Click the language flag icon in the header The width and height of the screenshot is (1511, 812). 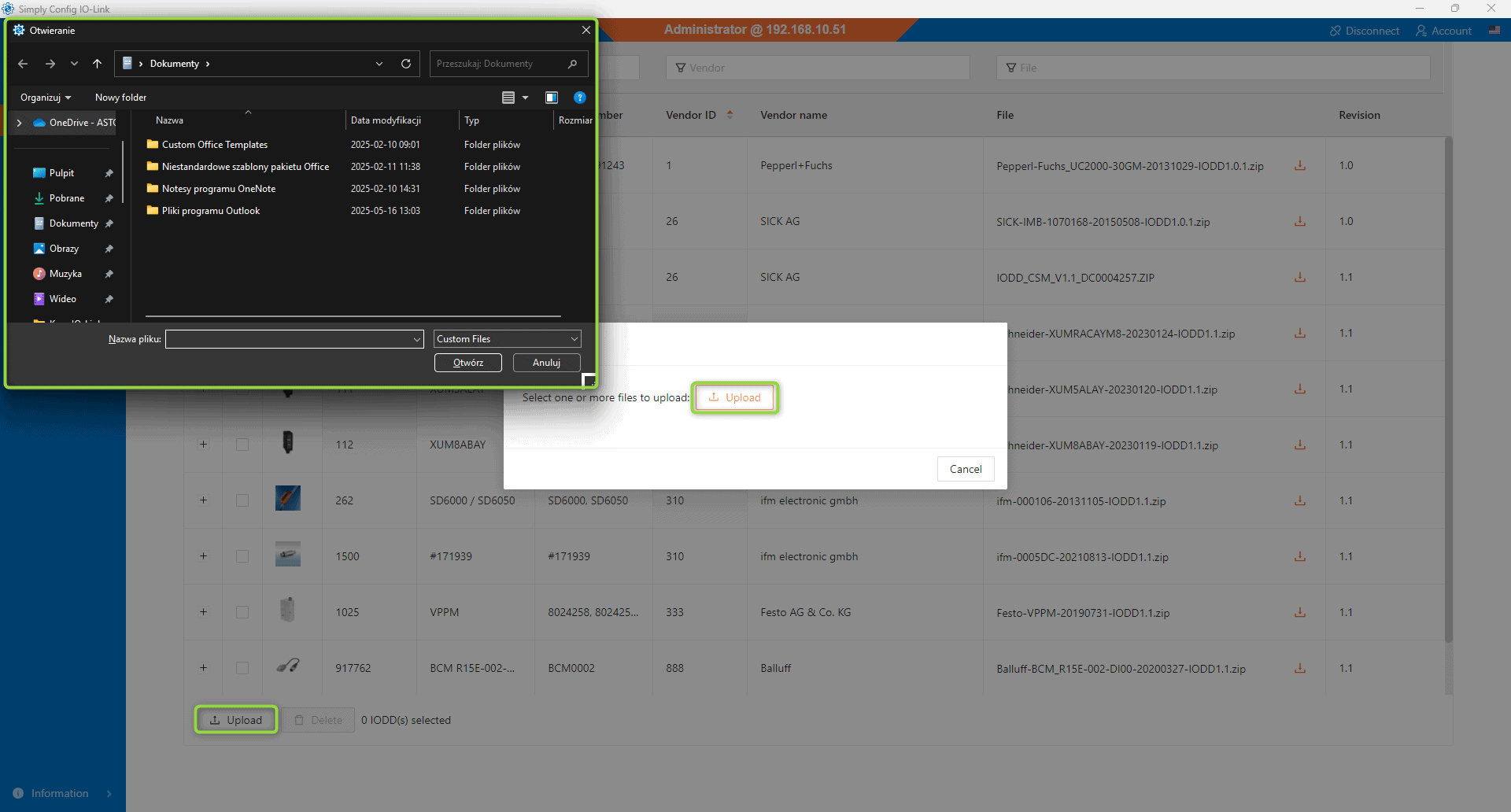point(1494,31)
